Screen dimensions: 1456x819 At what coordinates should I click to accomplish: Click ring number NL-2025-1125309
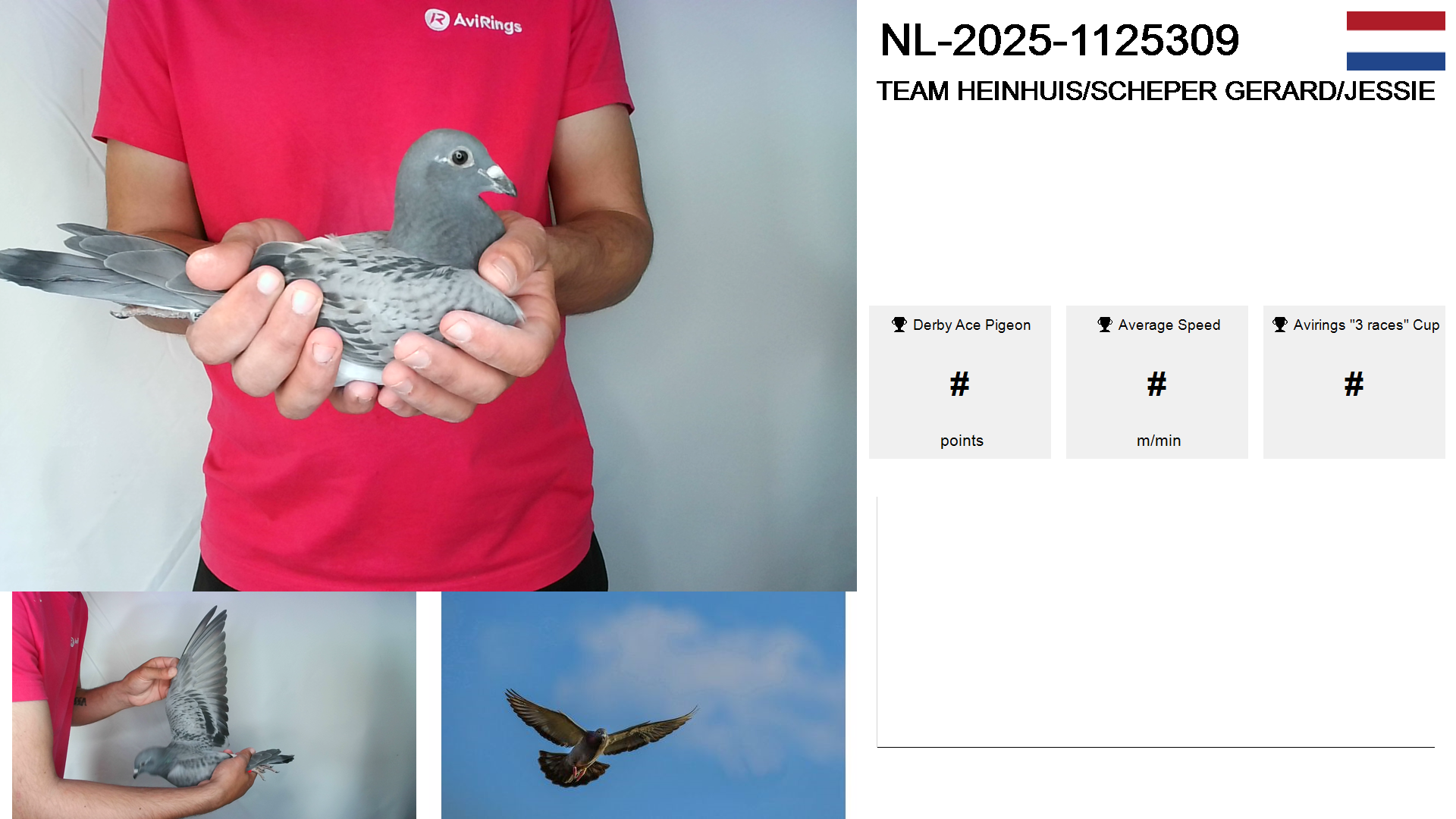(x=1059, y=40)
